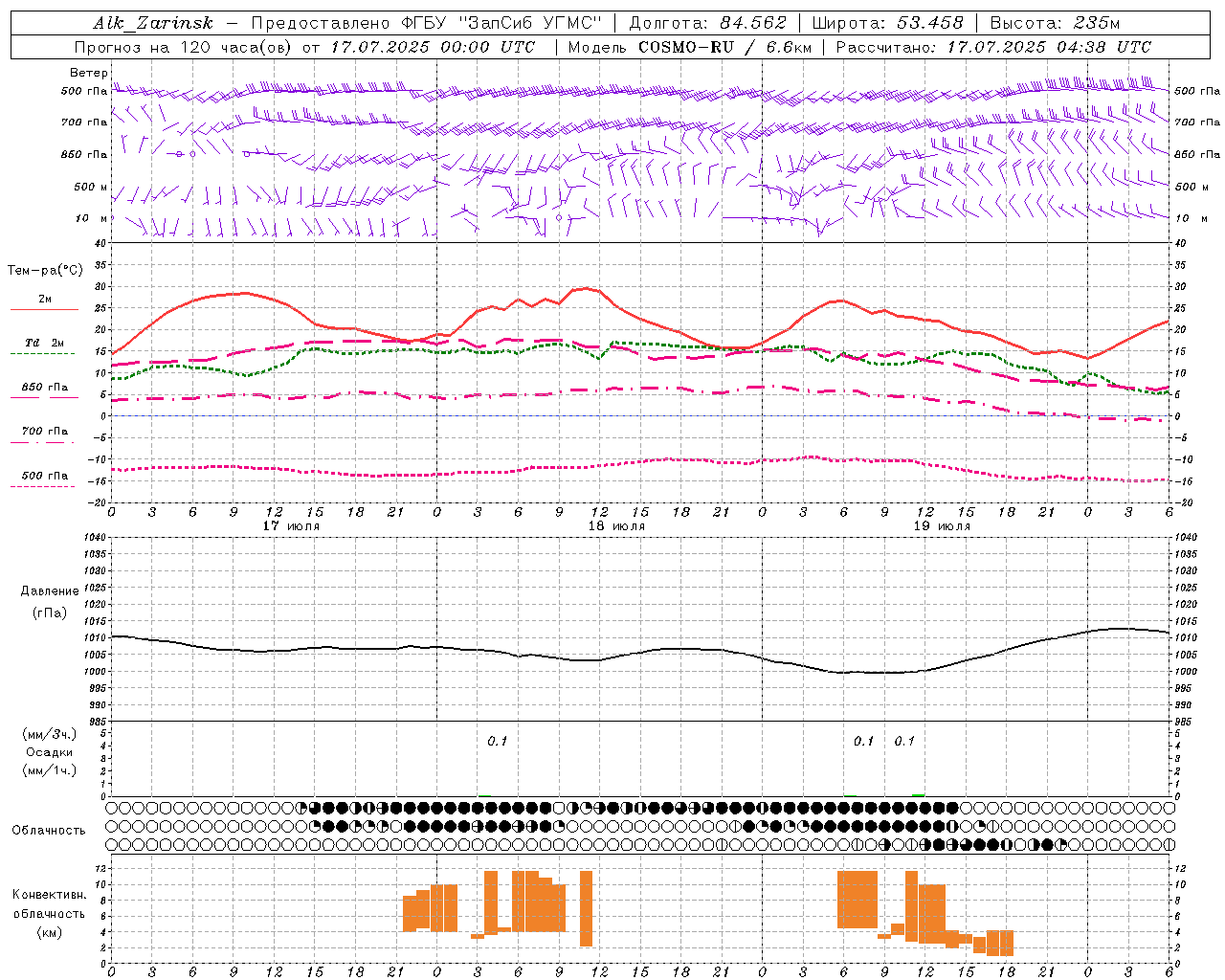The height and width of the screenshot is (980, 1225).
Task: Click the Долгота: 84.562 value
Action: click(707, 23)
